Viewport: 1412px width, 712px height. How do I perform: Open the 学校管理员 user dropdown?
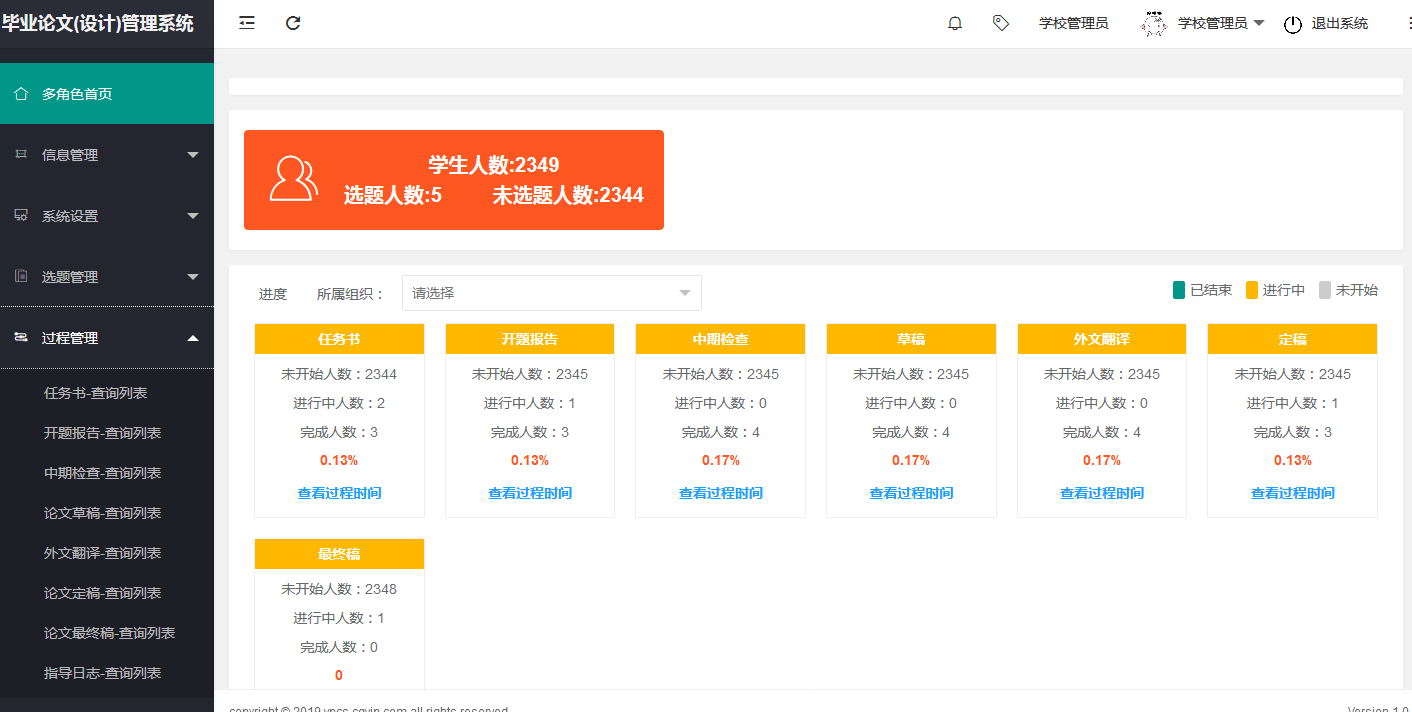click(1221, 23)
